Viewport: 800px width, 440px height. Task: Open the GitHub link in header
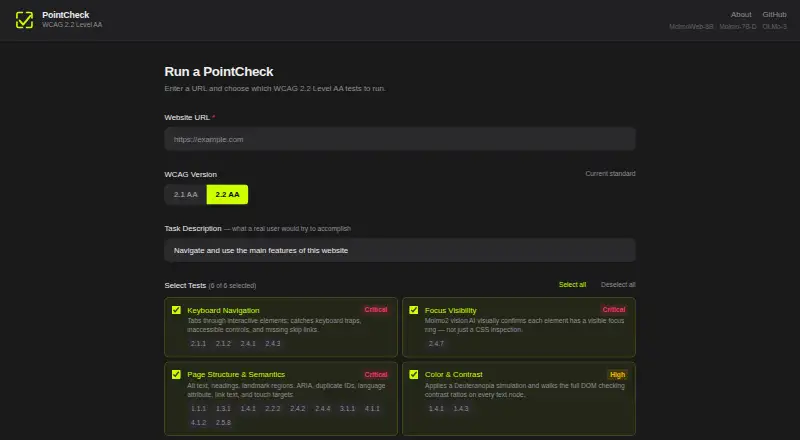pos(774,15)
